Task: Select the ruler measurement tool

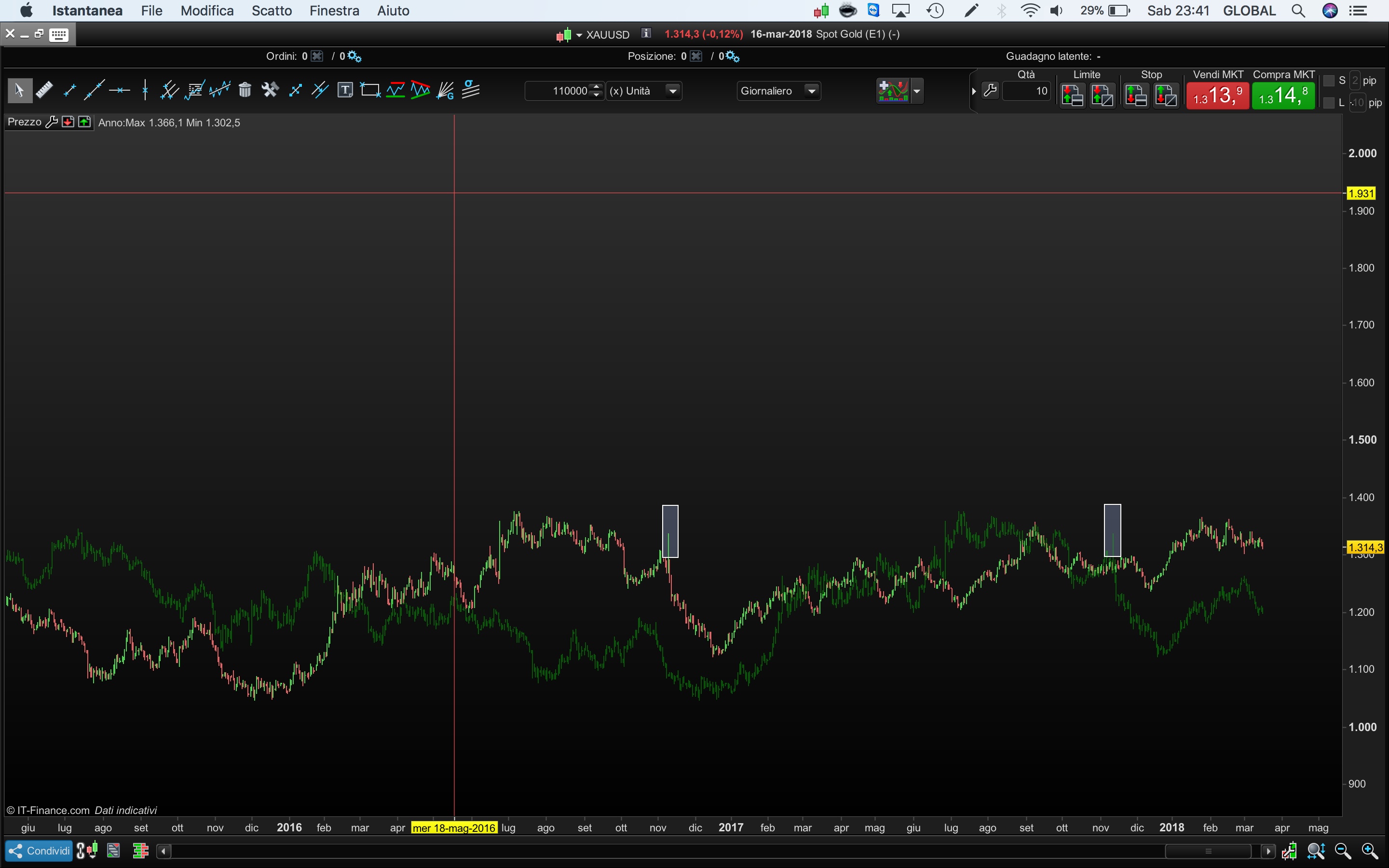Action: 44,90
